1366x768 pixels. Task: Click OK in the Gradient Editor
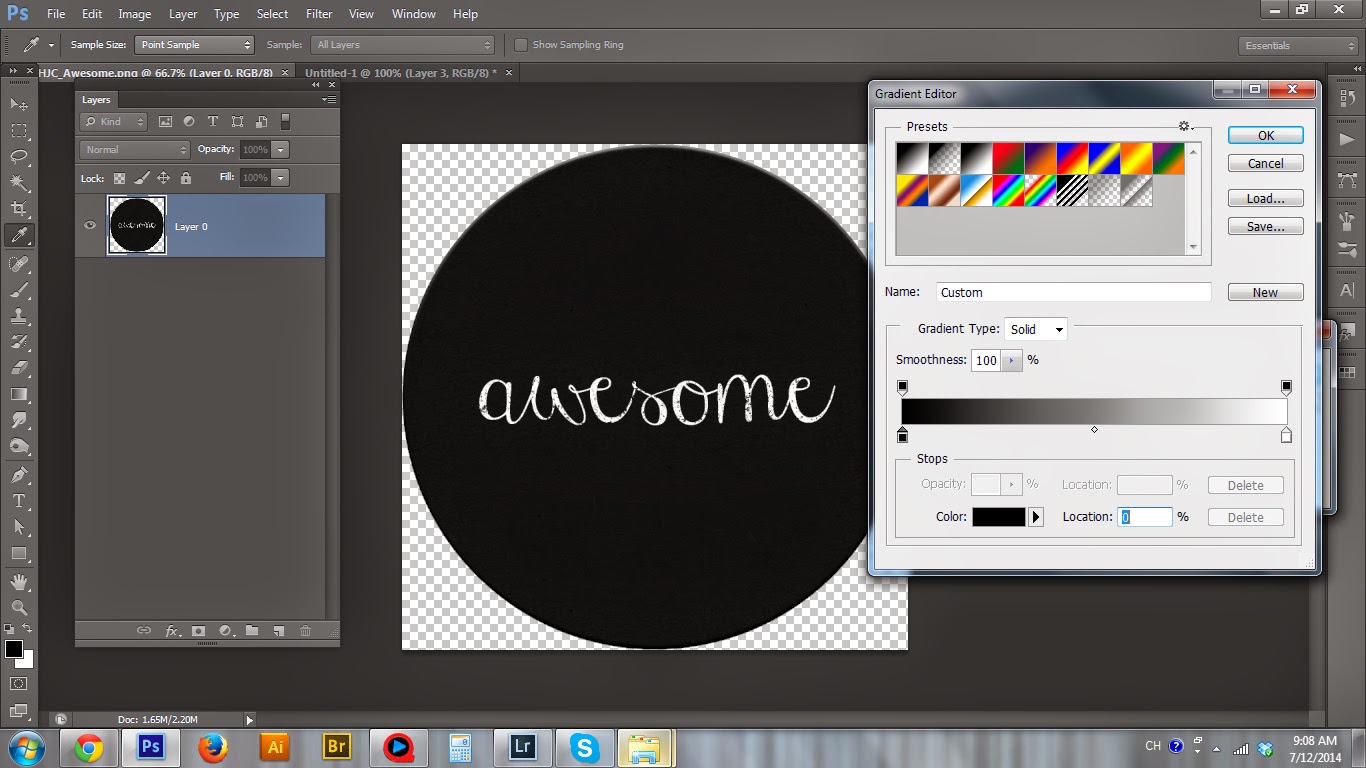pyautogui.click(x=1265, y=135)
